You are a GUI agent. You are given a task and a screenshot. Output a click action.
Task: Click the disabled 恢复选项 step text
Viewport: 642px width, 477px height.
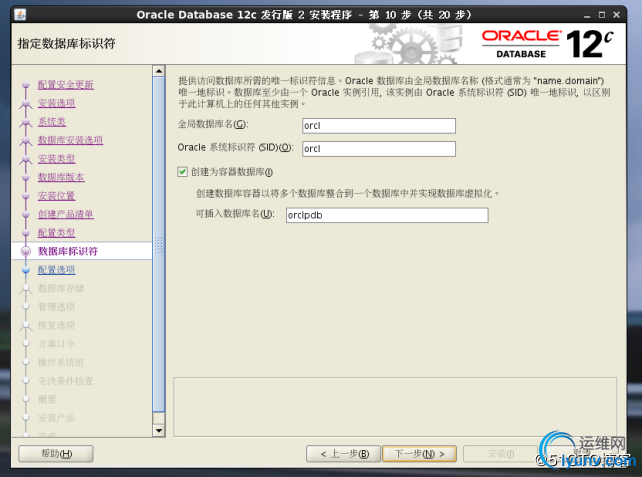coord(57,326)
